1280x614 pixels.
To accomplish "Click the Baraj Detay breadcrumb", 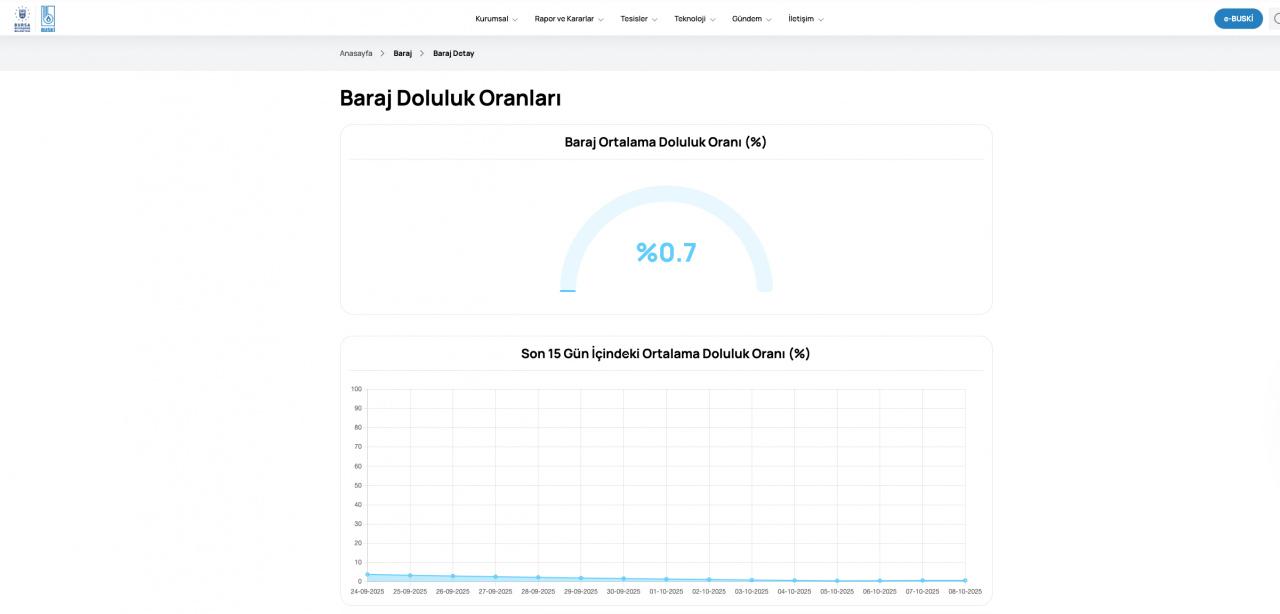I will pos(453,53).
